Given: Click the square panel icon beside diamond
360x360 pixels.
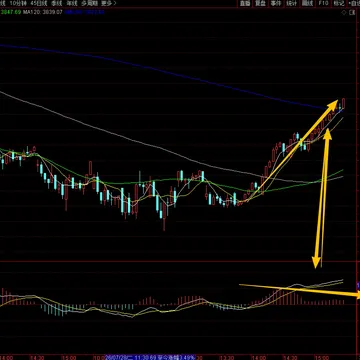Looking at the screenshot, I should coord(352,13).
